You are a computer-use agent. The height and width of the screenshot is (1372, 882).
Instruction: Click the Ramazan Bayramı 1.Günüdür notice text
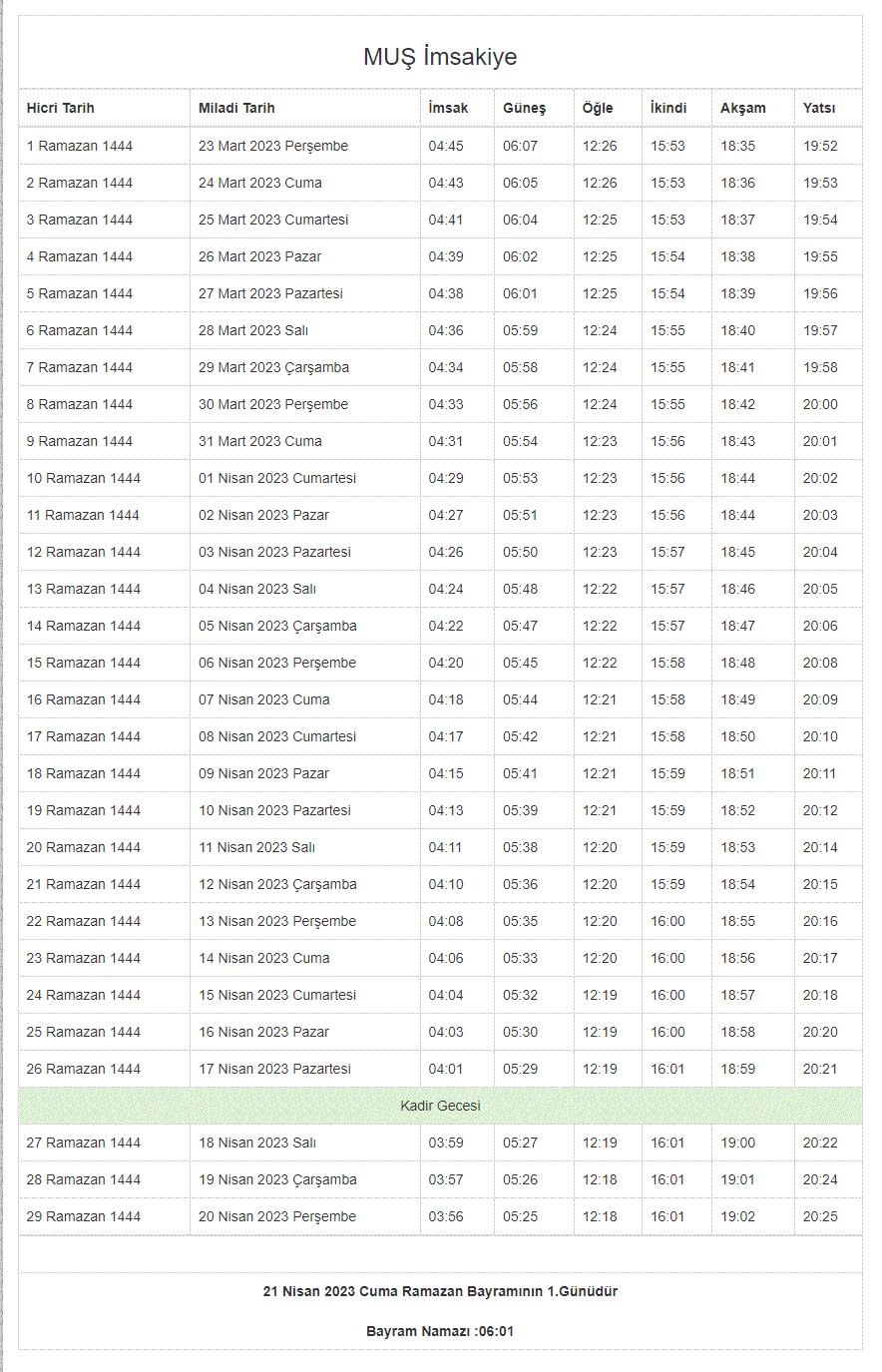pyautogui.click(x=440, y=1291)
